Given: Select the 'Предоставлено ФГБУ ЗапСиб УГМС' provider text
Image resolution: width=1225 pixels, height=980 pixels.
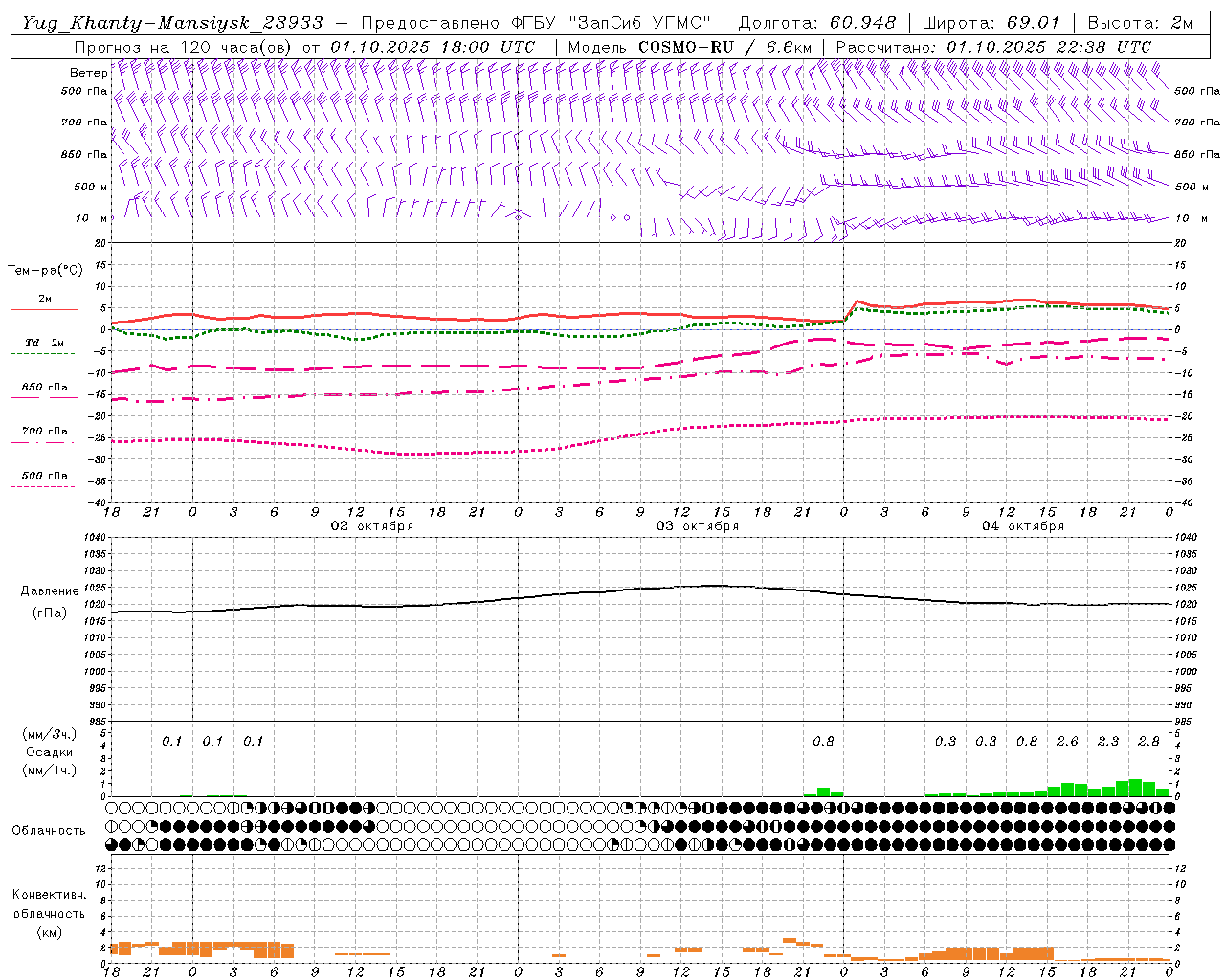Looking at the screenshot, I should click(536, 23).
